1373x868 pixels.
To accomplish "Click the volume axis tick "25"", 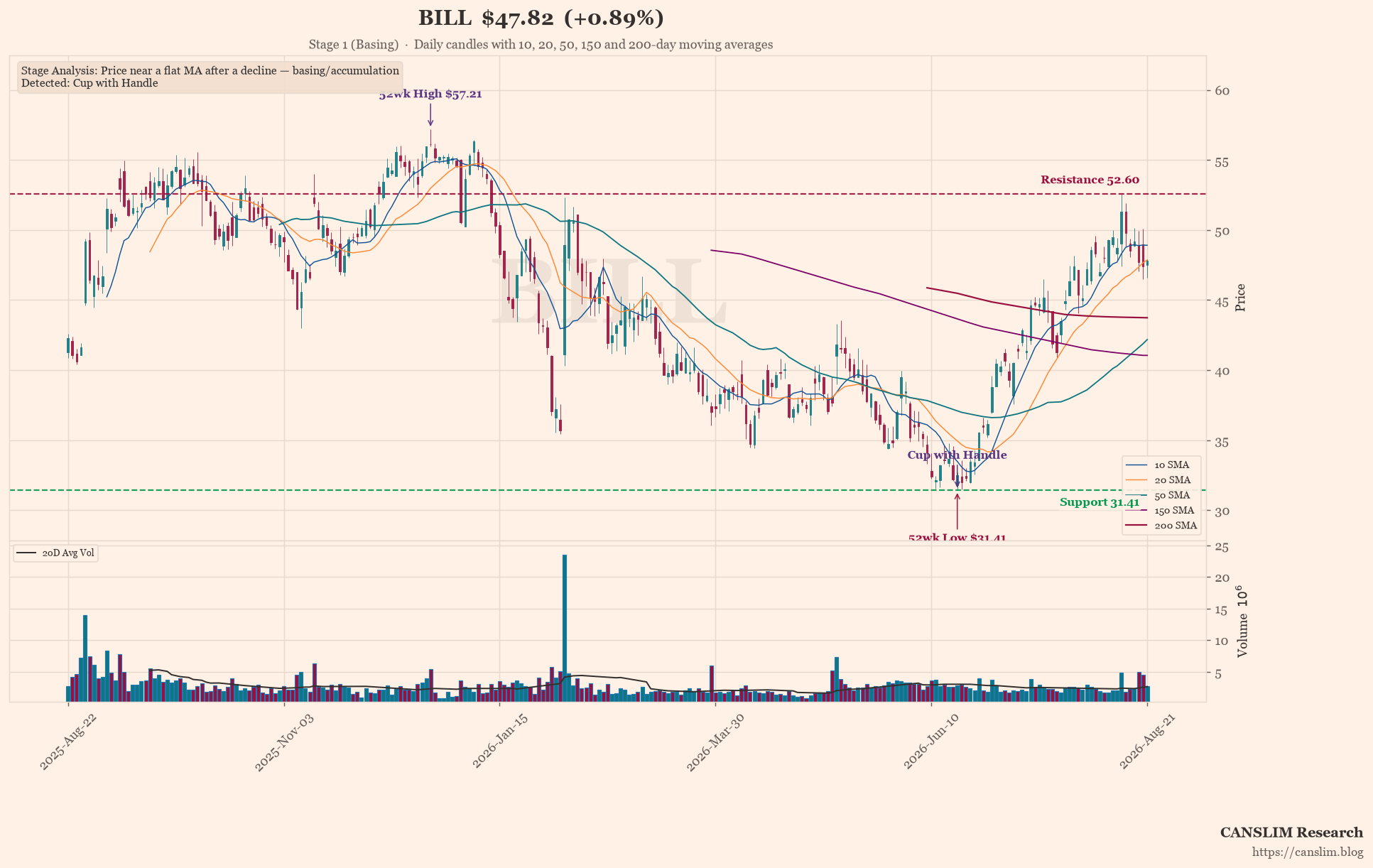I will click(1222, 547).
